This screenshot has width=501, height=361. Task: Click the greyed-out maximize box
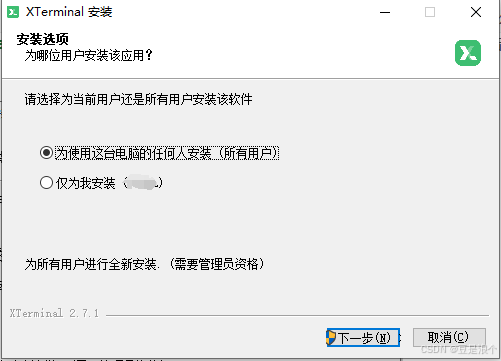[x=430, y=12]
